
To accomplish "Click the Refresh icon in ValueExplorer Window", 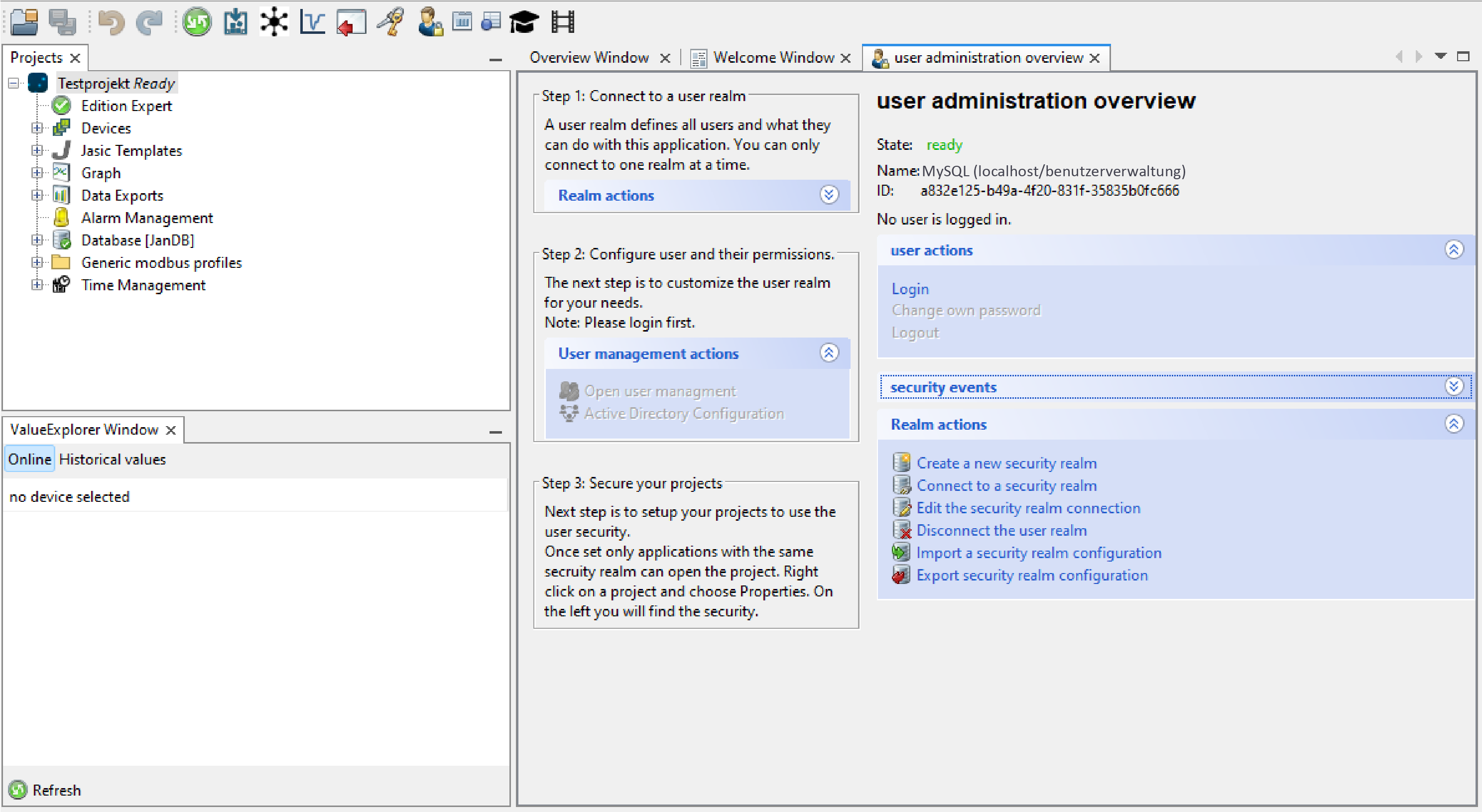I will pos(18,790).
